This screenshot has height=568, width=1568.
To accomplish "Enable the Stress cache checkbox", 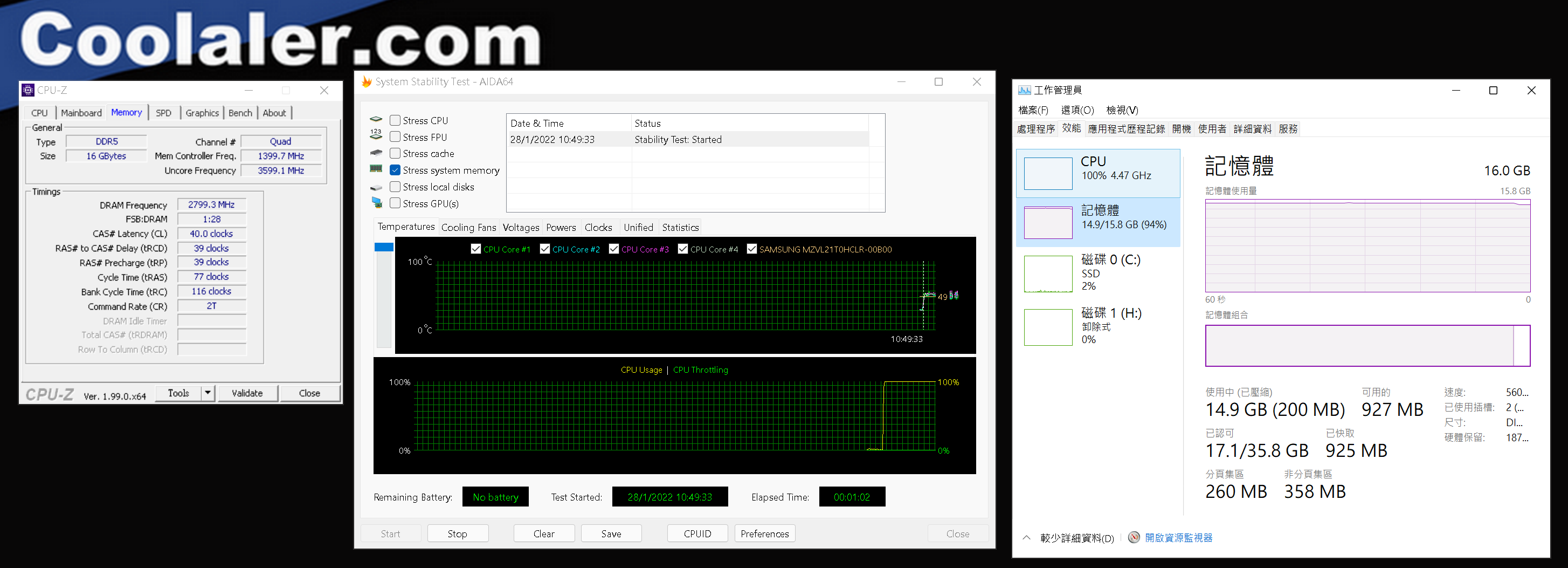I will point(395,154).
